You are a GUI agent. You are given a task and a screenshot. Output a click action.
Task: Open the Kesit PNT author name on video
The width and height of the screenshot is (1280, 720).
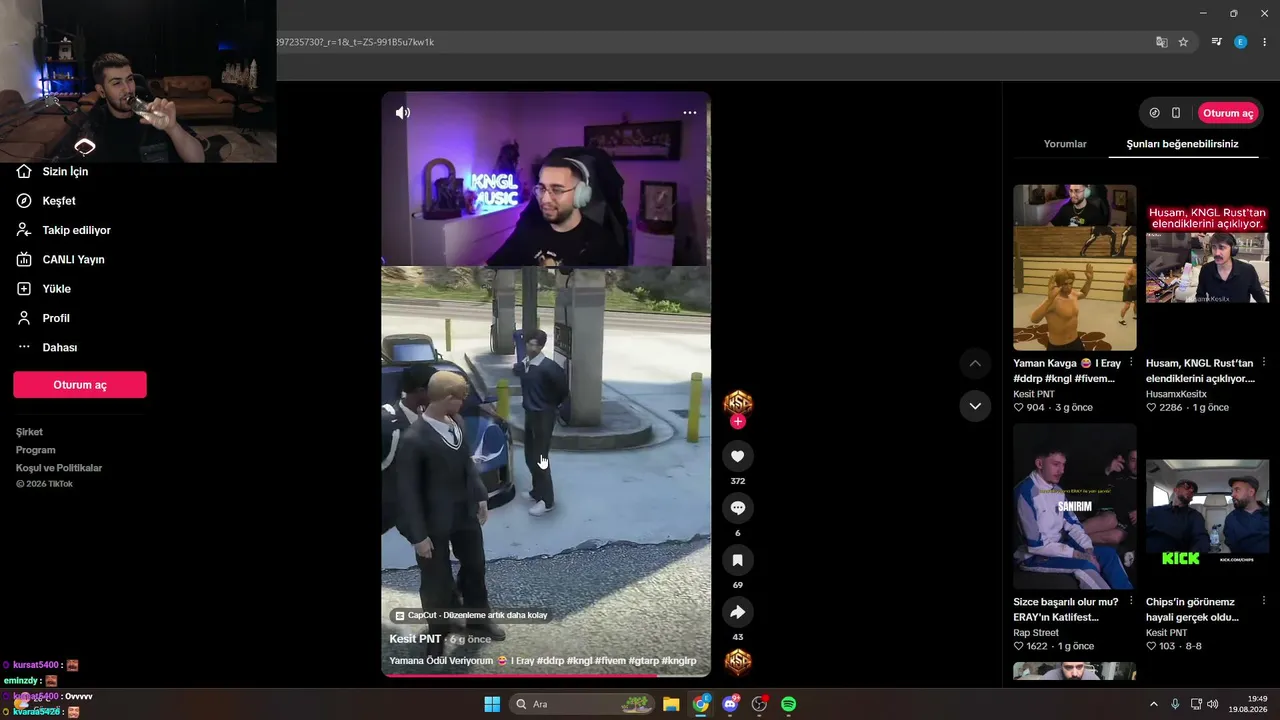pos(415,639)
